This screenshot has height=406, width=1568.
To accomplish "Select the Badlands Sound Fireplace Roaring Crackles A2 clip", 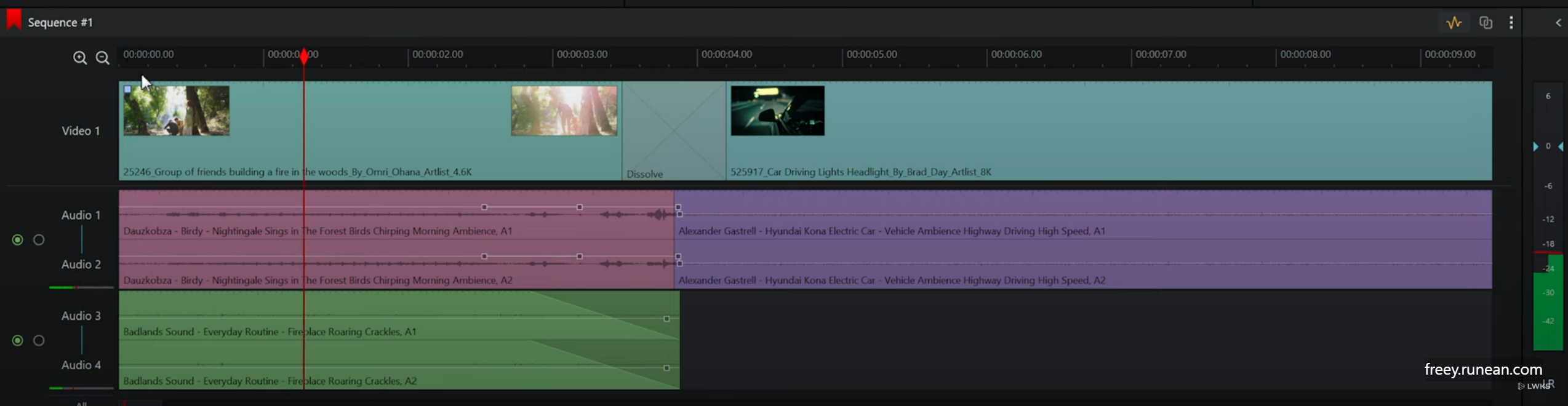I will click(399, 365).
